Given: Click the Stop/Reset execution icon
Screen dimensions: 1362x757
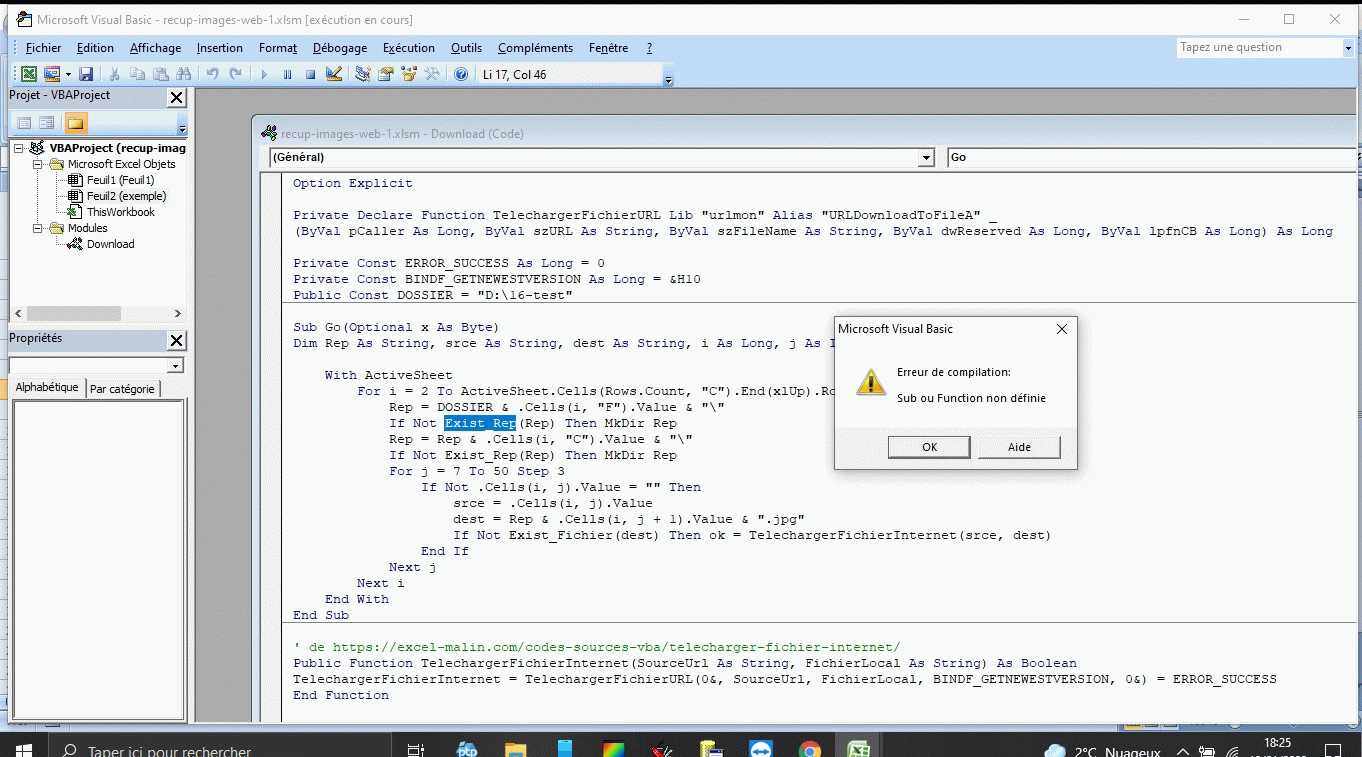Looking at the screenshot, I should 310,74.
